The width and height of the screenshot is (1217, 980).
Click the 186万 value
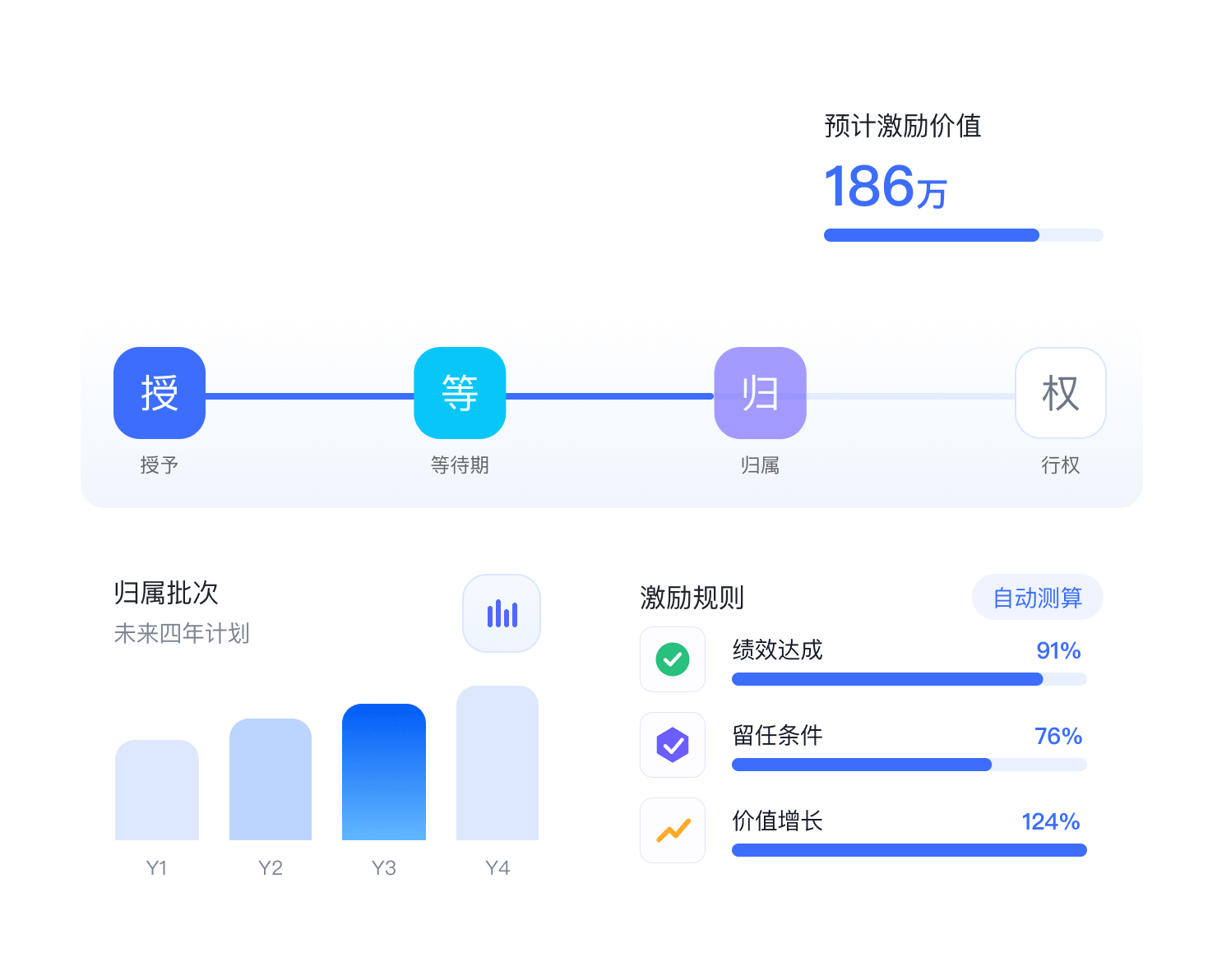pos(886,187)
